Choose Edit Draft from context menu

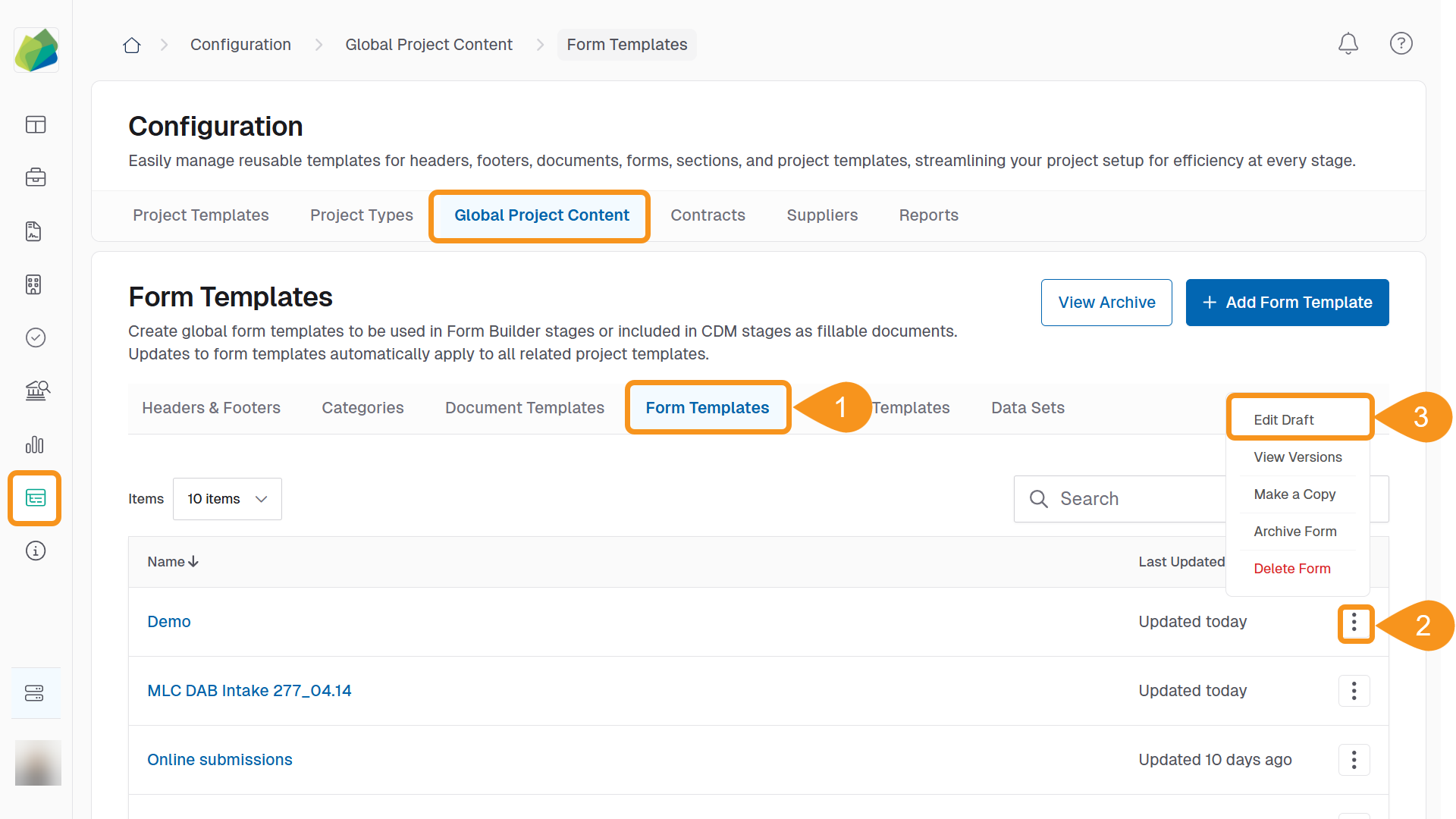click(x=1283, y=419)
